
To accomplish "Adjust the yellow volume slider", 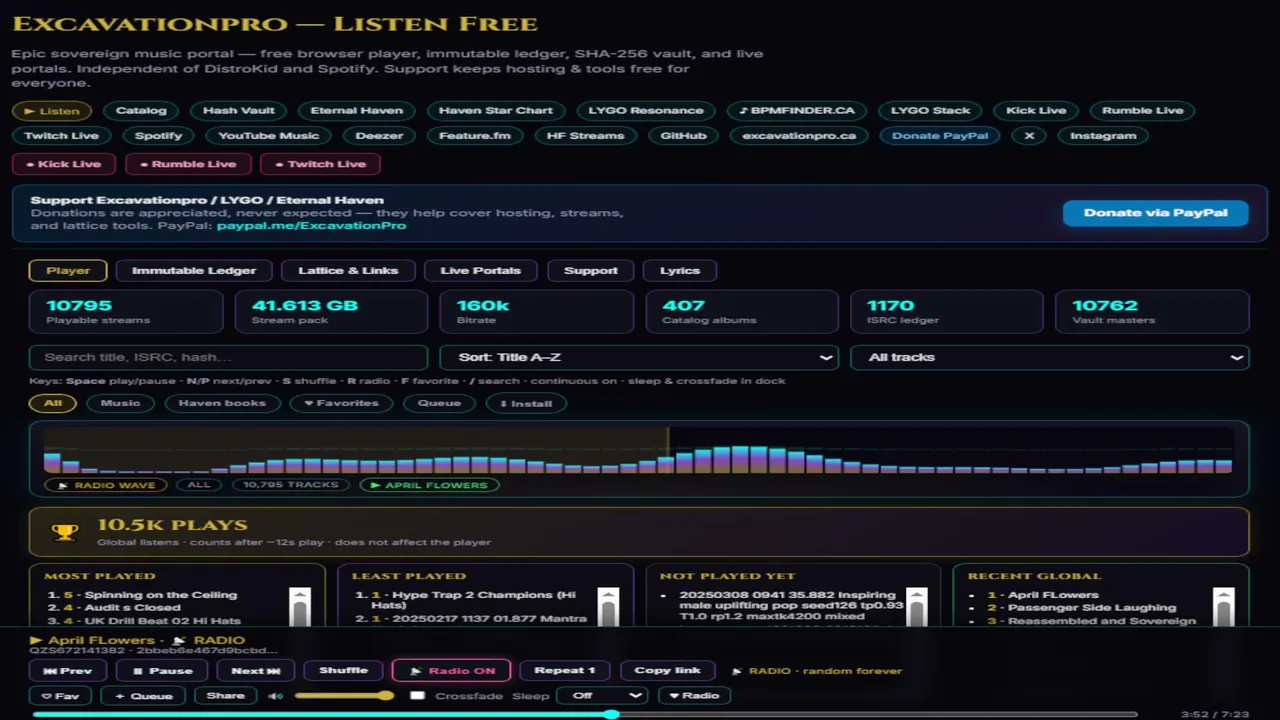I will click(x=344, y=696).
